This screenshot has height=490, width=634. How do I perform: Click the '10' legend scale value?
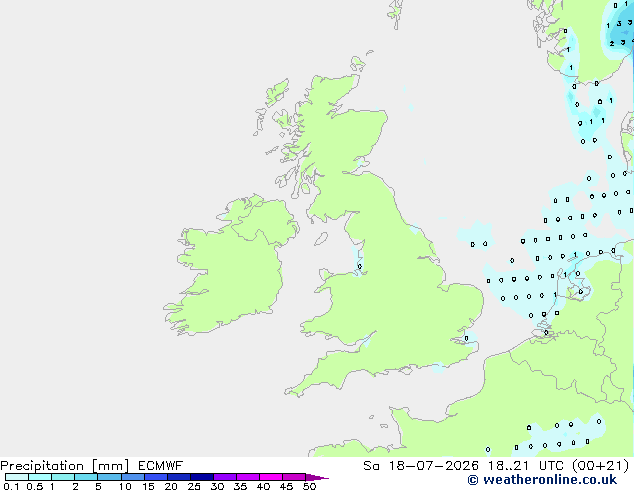point(125,486)
